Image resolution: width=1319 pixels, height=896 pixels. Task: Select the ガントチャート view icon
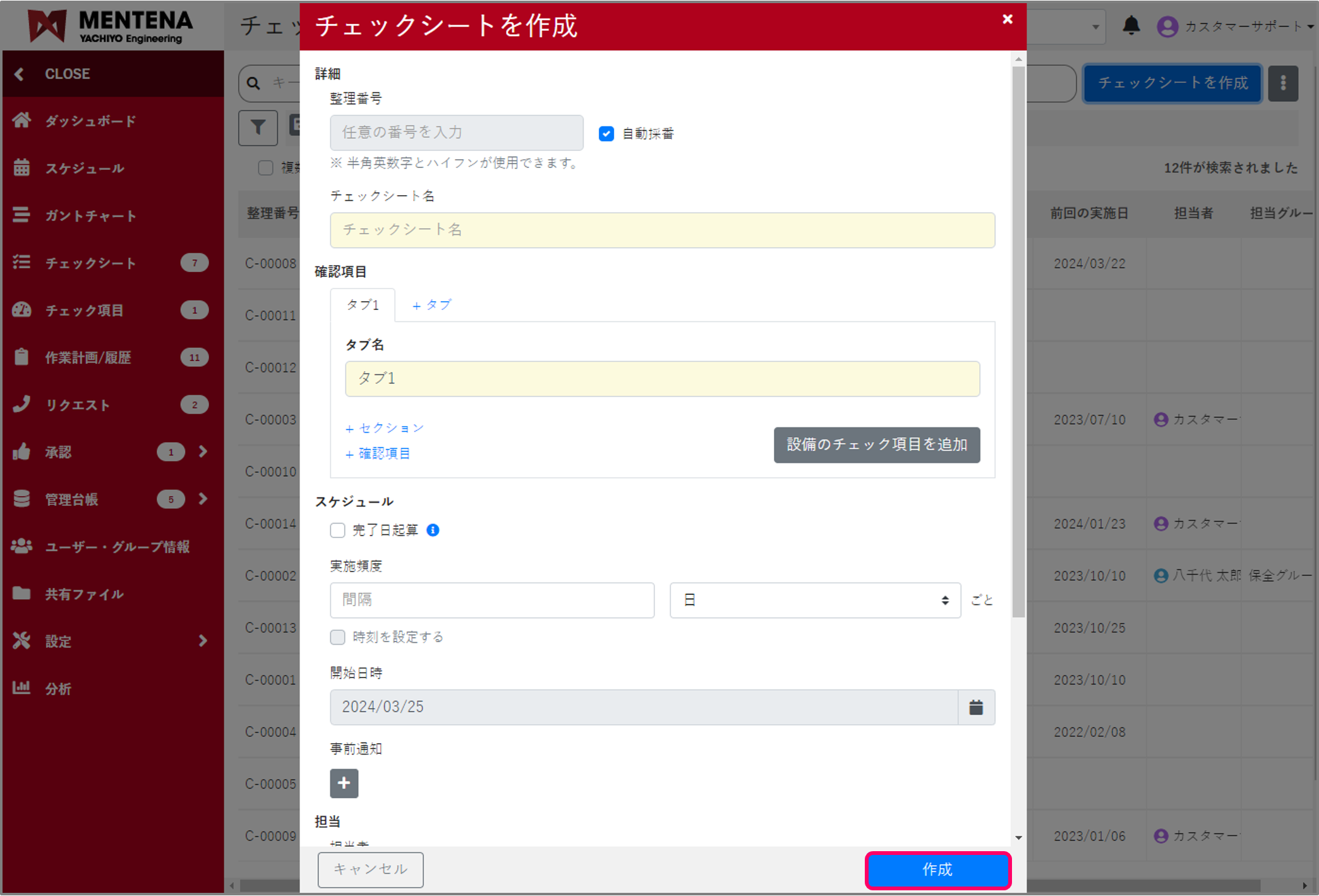21,215
